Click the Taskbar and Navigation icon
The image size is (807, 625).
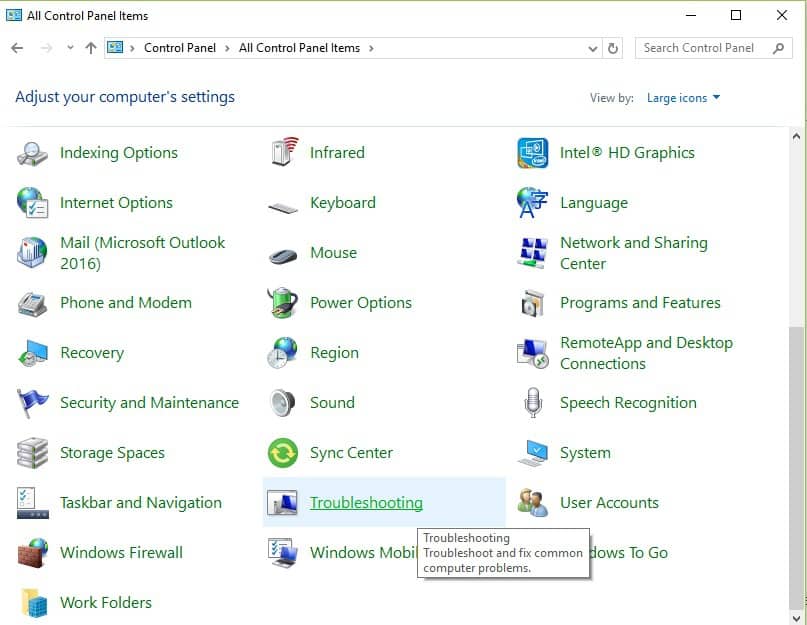[32, 503]
